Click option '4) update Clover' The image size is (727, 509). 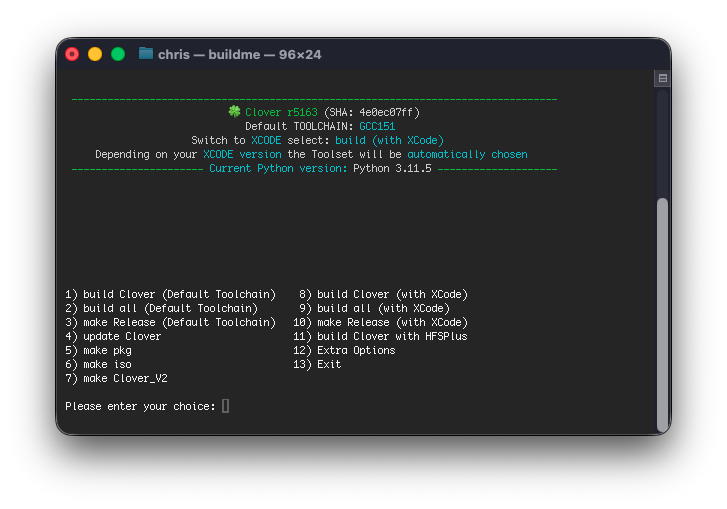113,336
